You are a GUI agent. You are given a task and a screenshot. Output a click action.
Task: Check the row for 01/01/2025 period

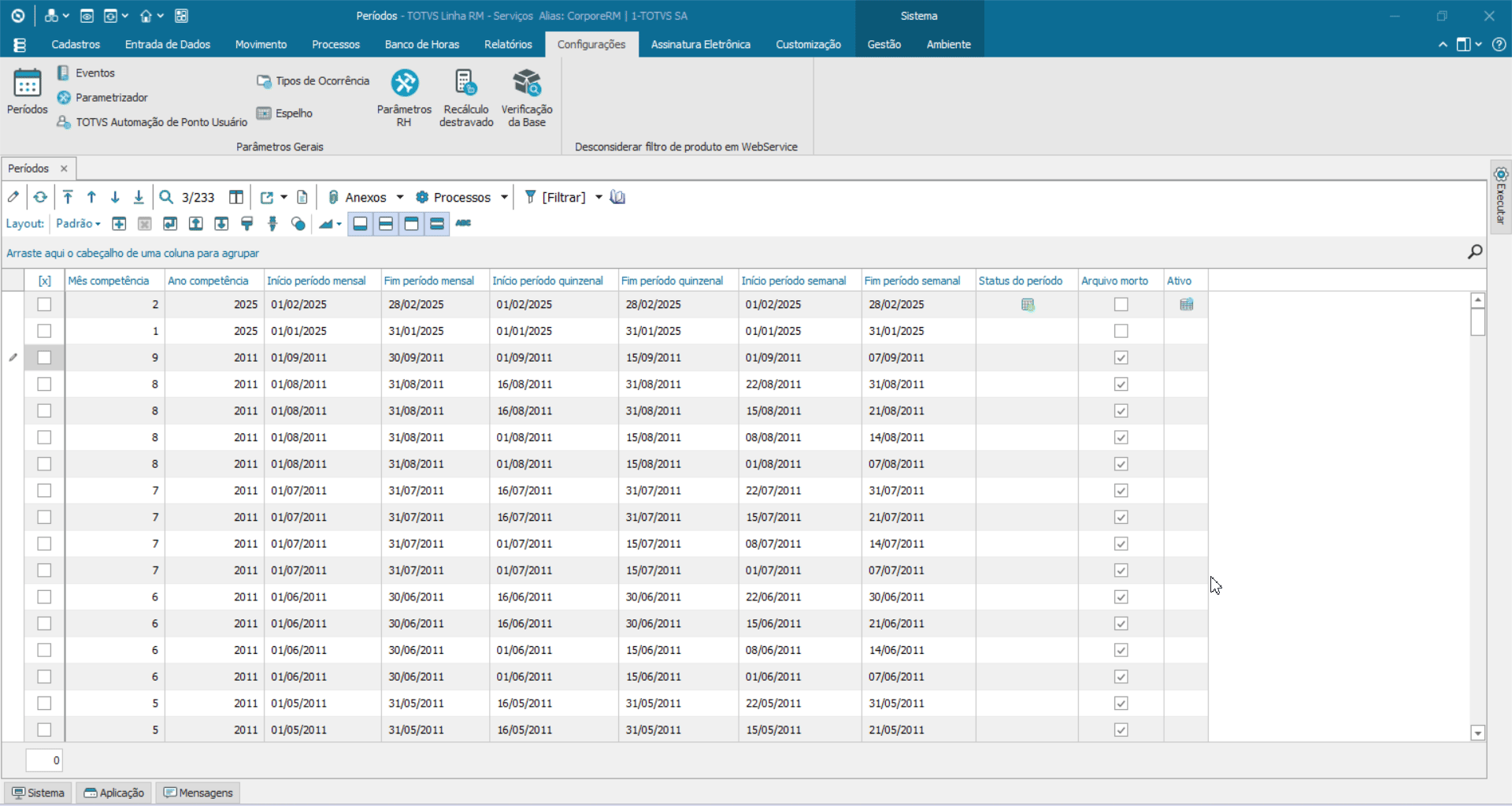(44, 331)
